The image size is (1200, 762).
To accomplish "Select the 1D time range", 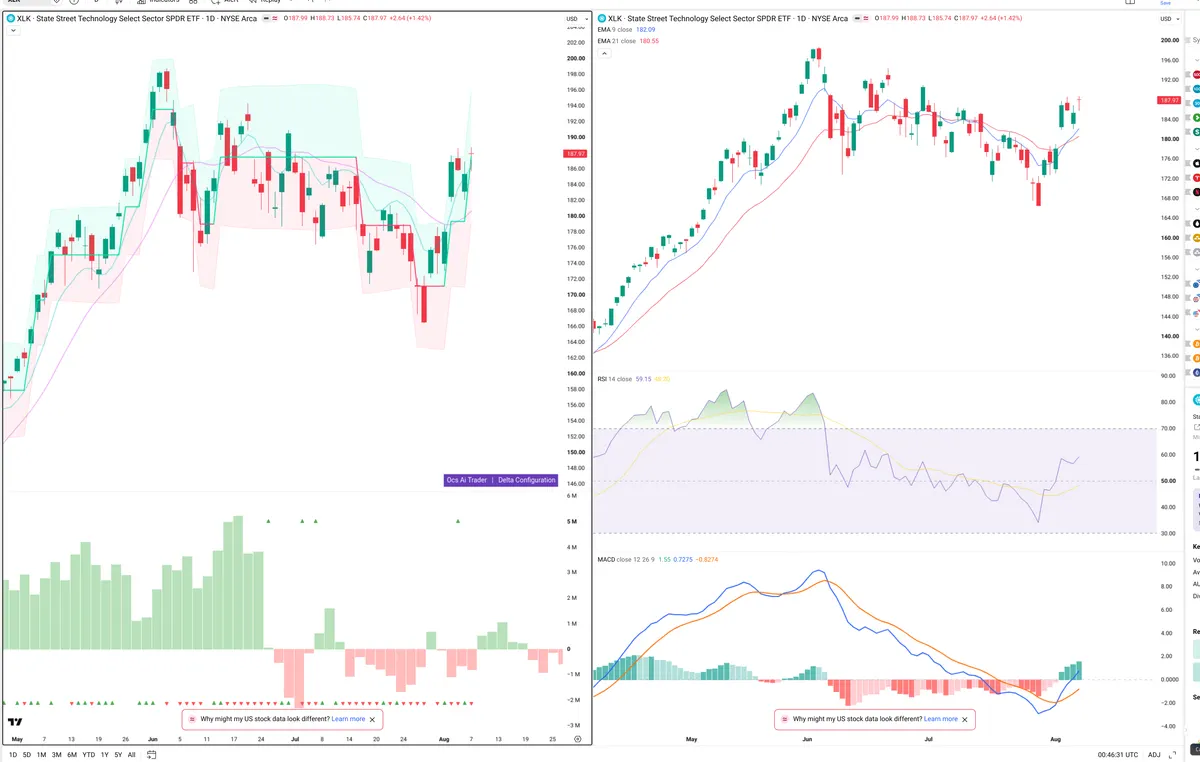I will pyautogui.click(x=13, y=754).
